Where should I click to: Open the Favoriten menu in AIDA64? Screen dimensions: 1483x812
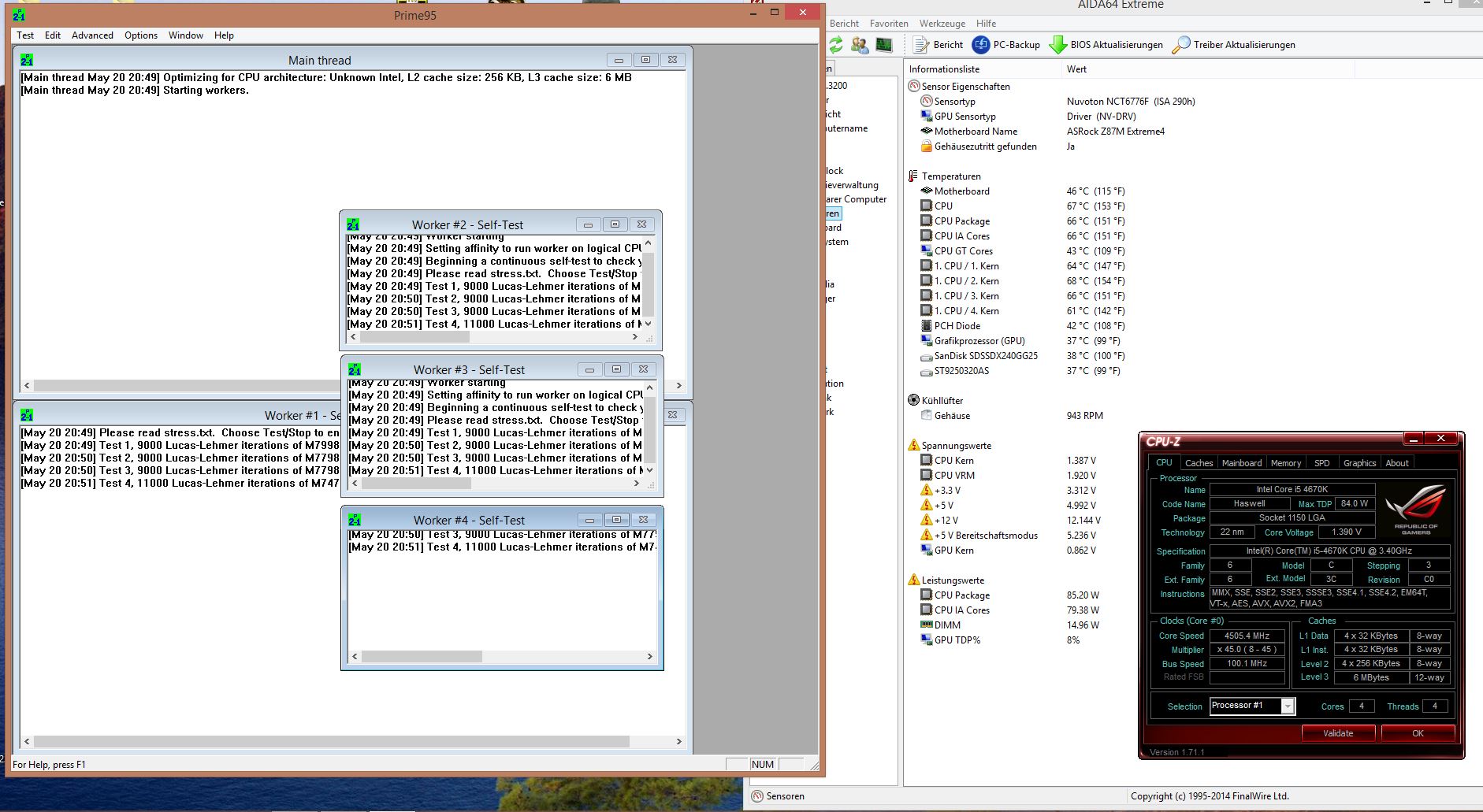pyautogui.click(x=889, y=24)
